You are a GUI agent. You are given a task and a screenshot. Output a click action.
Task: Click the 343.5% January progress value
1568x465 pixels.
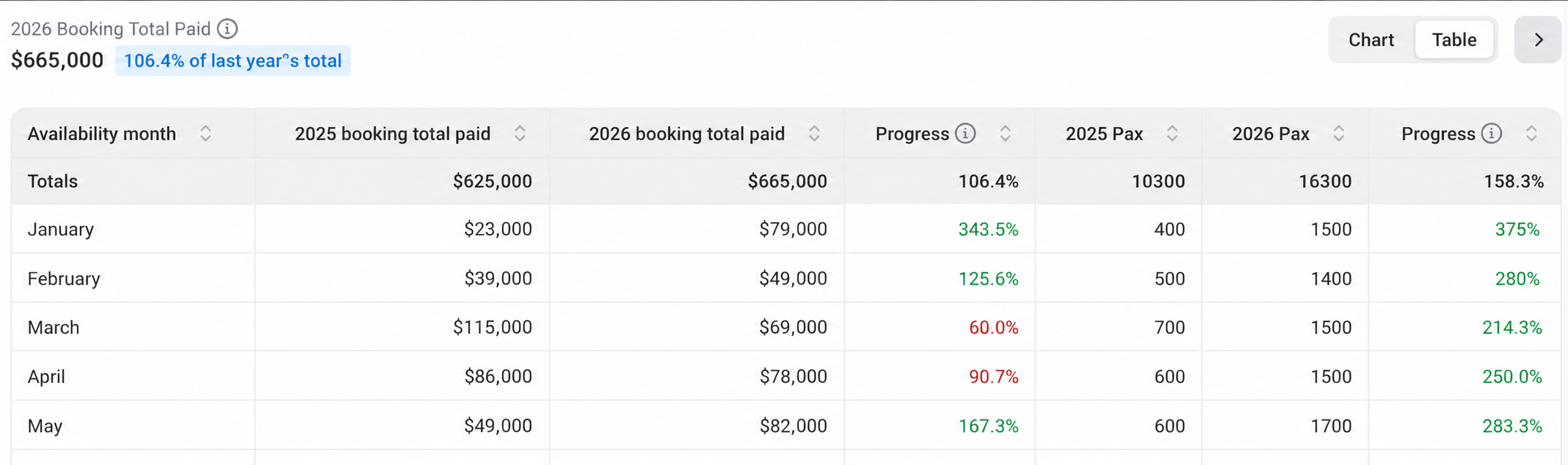pyautogui.click(x=988, y=230)
